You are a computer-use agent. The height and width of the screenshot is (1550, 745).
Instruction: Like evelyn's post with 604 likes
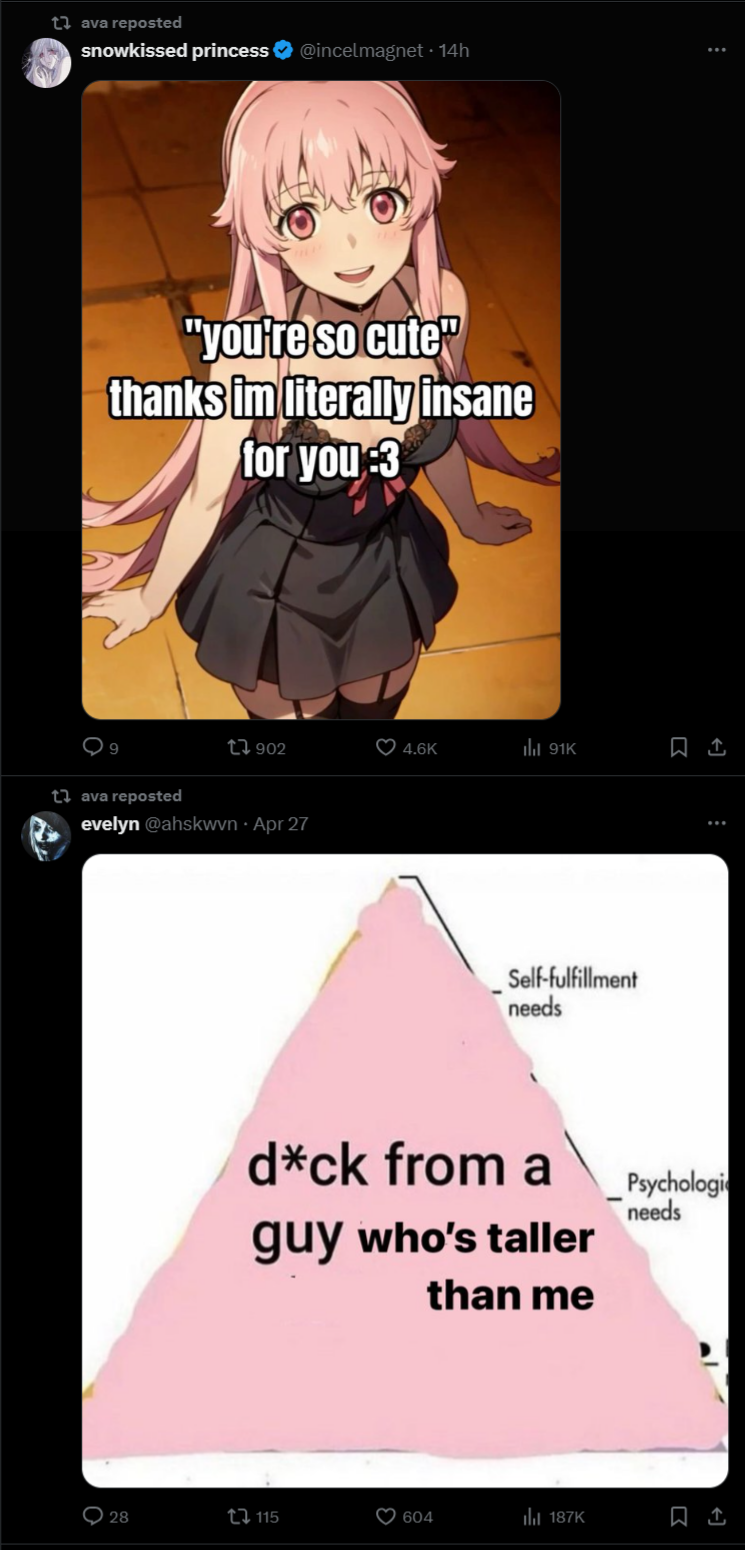click(x=404, y=1517)
